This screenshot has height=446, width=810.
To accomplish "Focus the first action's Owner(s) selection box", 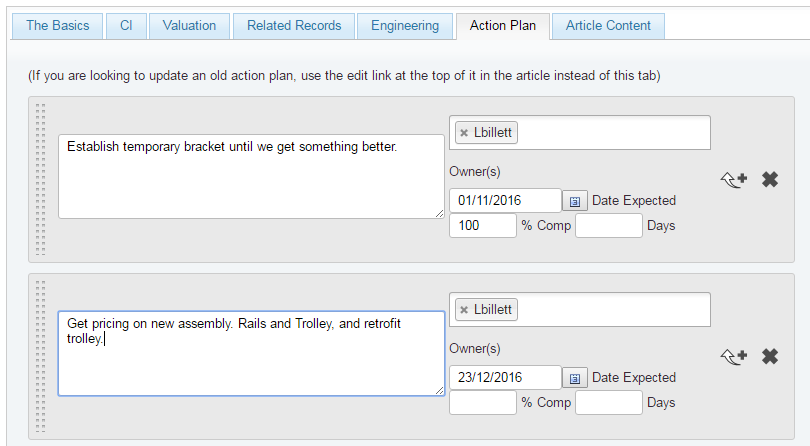I will (x=580, y=133).
